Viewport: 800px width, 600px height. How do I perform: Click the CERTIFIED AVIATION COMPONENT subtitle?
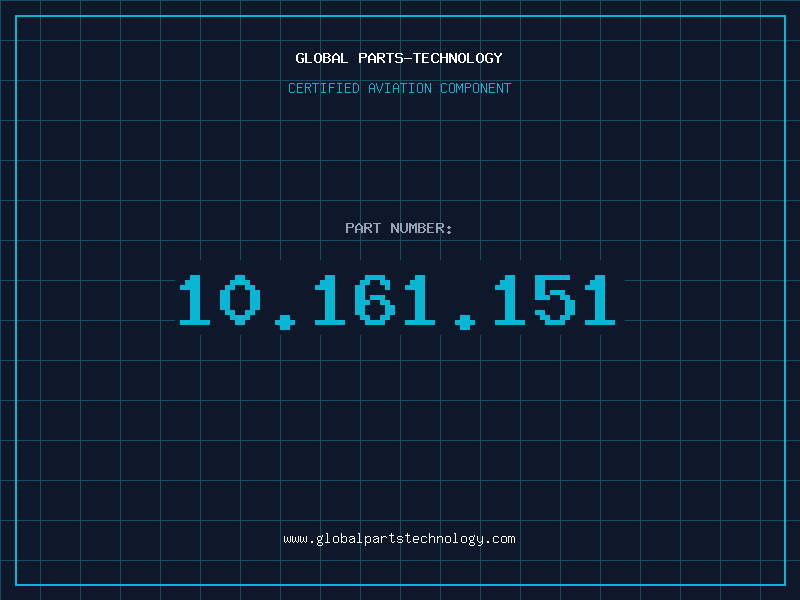(399, 88)
